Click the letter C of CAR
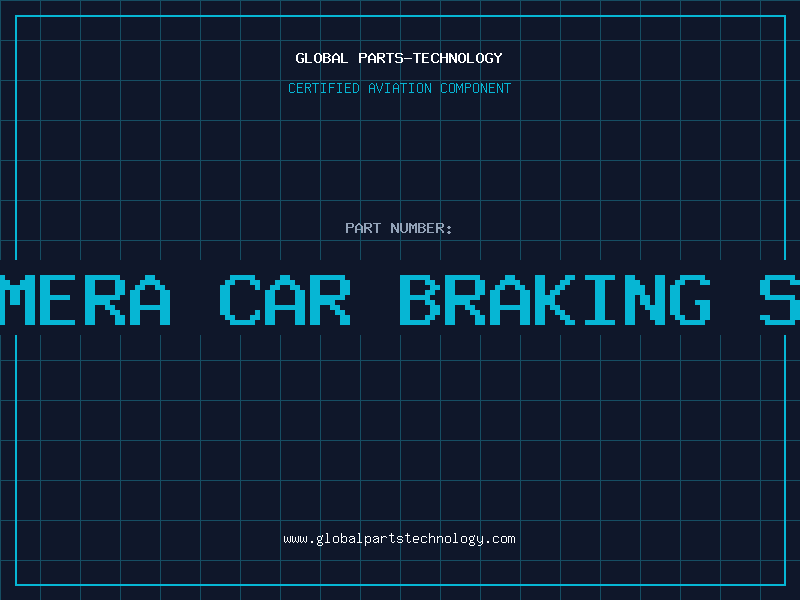800x600 pixels. click(x=240, y=299)
